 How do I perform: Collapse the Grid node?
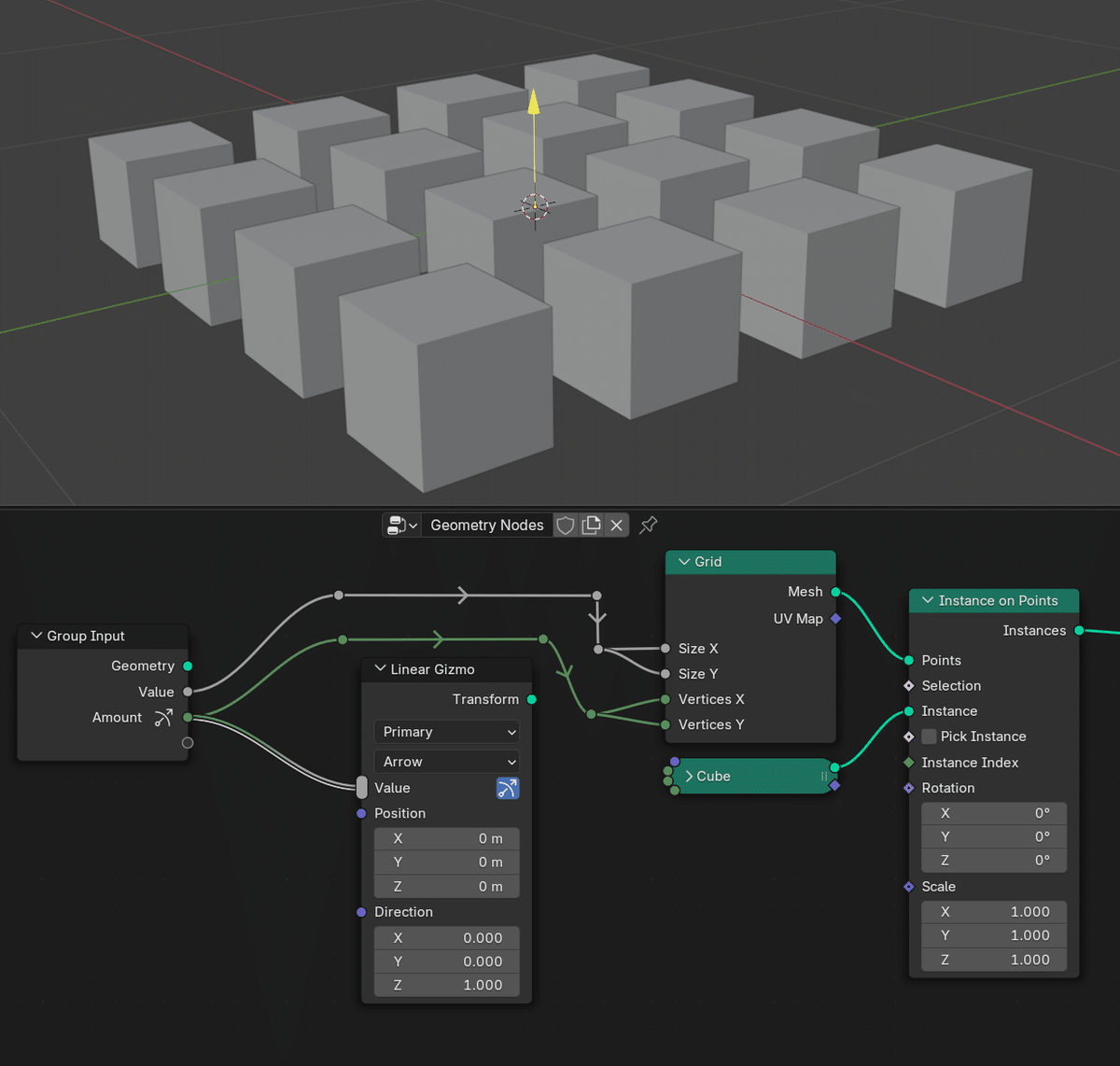point(684,562)
